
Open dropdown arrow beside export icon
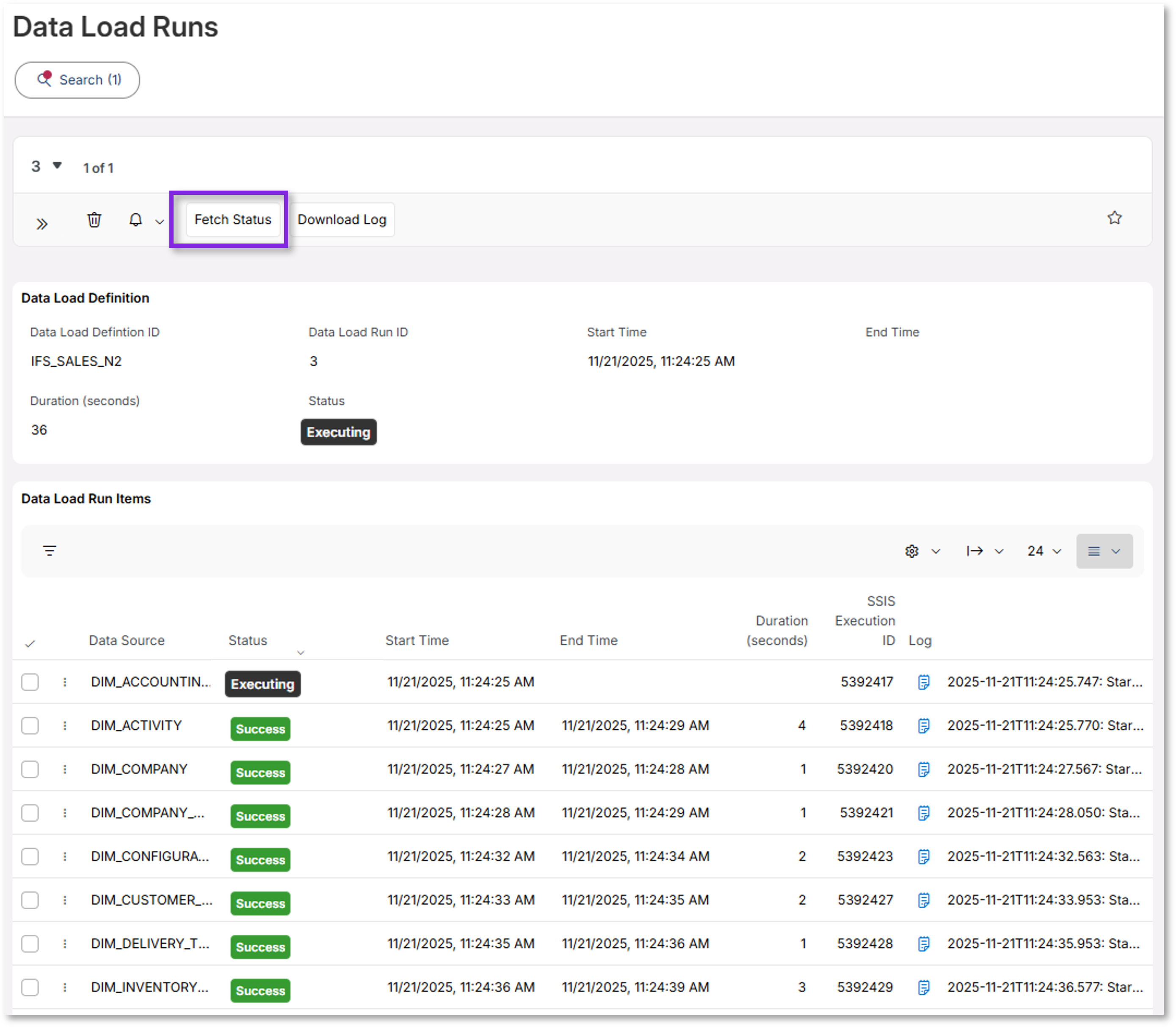[999, 551]
